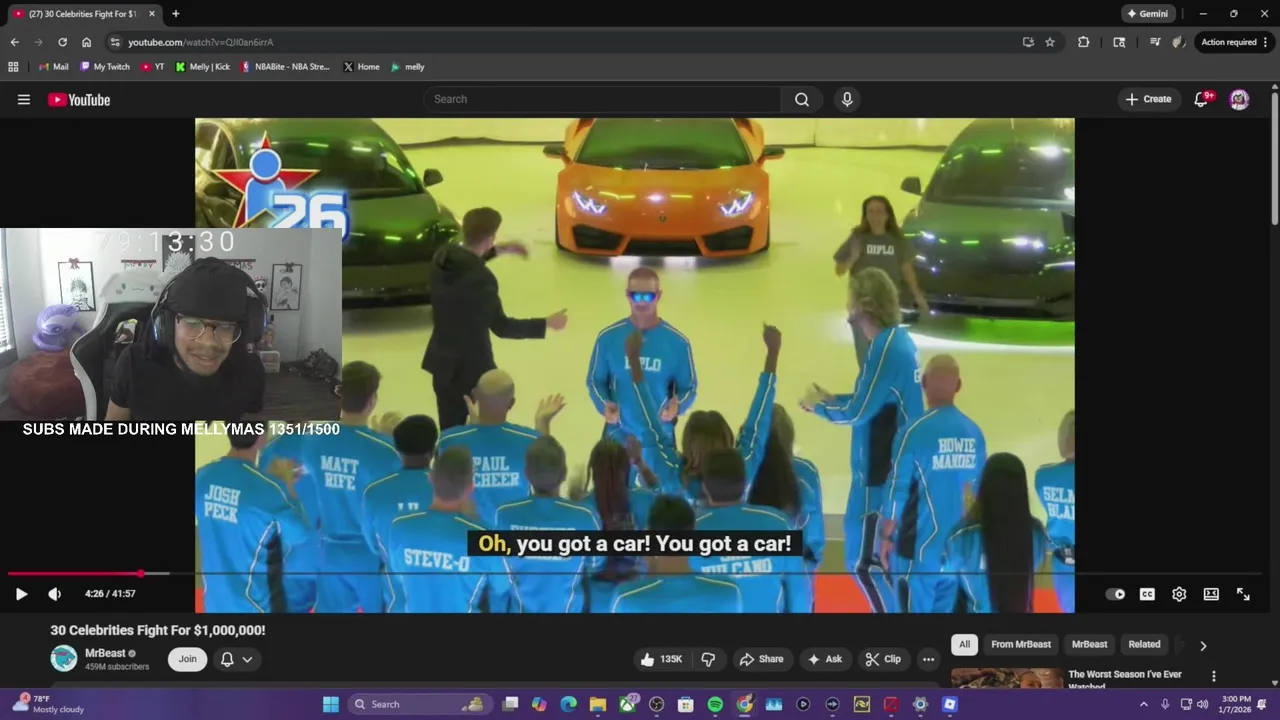Start voice search with the microphone icon
1280x720 pixels.
(x=847, y=99)
